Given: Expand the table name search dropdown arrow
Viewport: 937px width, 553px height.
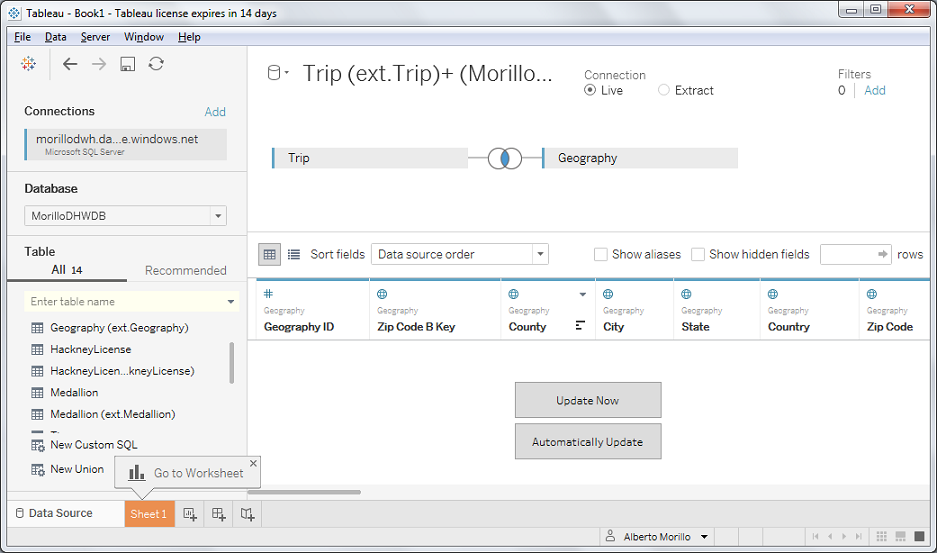Looking at the screenshot, I should (x=231, y=302).
